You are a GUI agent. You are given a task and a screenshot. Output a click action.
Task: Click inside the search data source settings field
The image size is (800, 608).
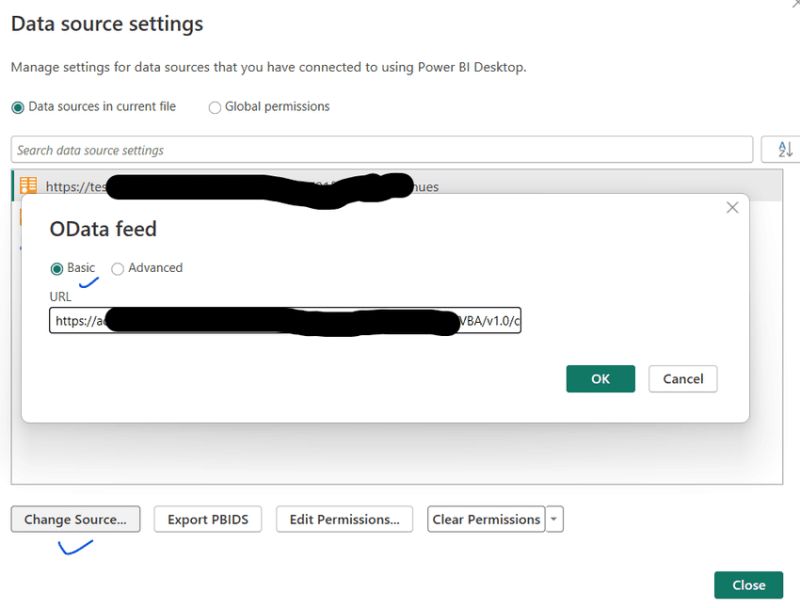tap(380, 148)
